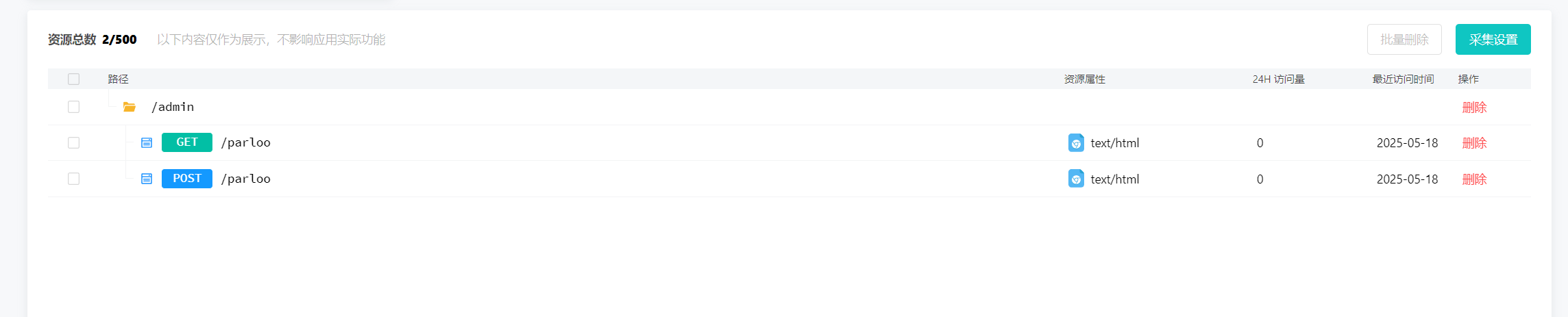
Task: Click the browser file icon in the POST row
Action: [1076, 179]
